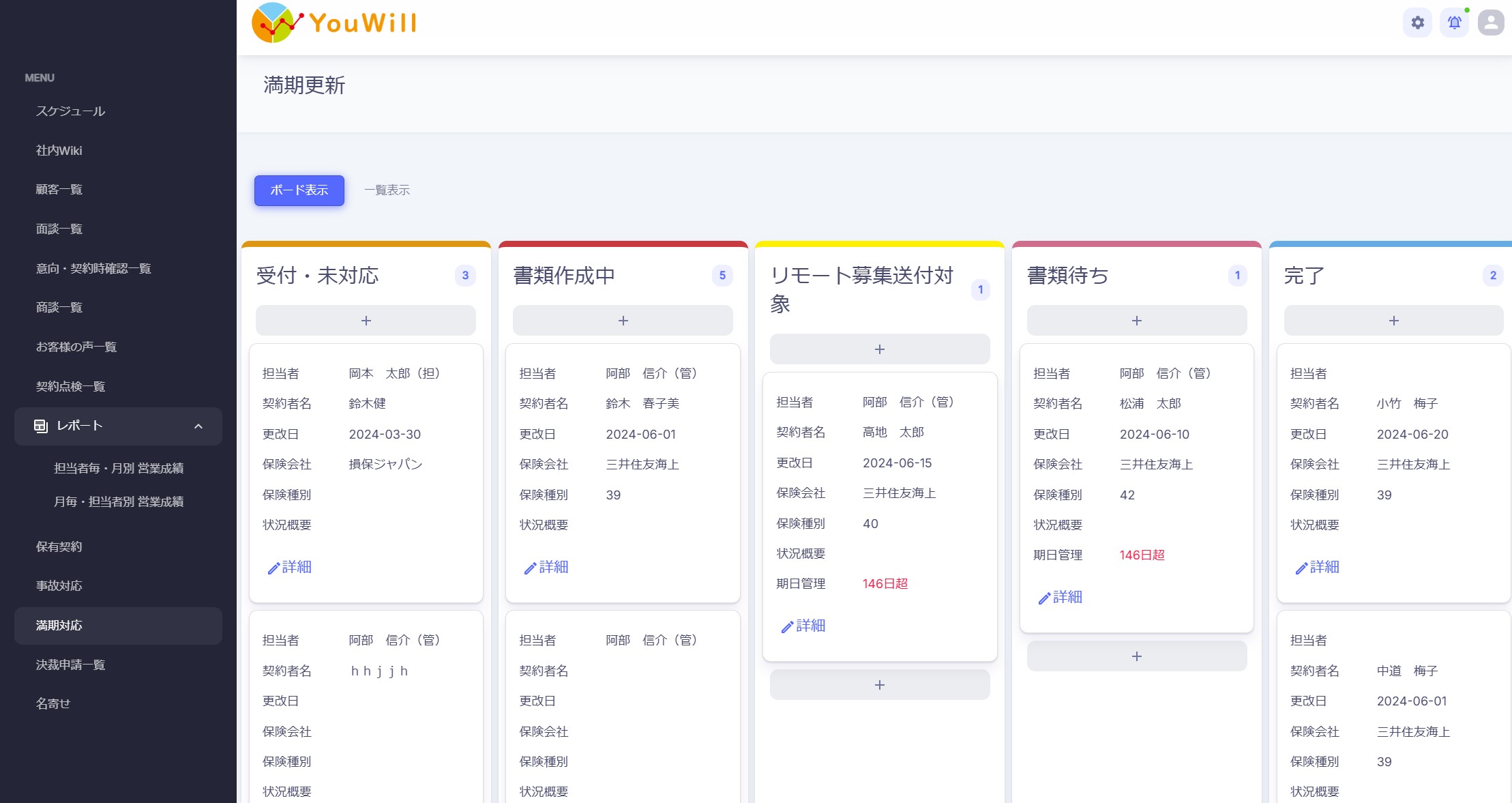Click count badge 5 on 書類作成中
The image size is (1512, 803).
(722, 276)
